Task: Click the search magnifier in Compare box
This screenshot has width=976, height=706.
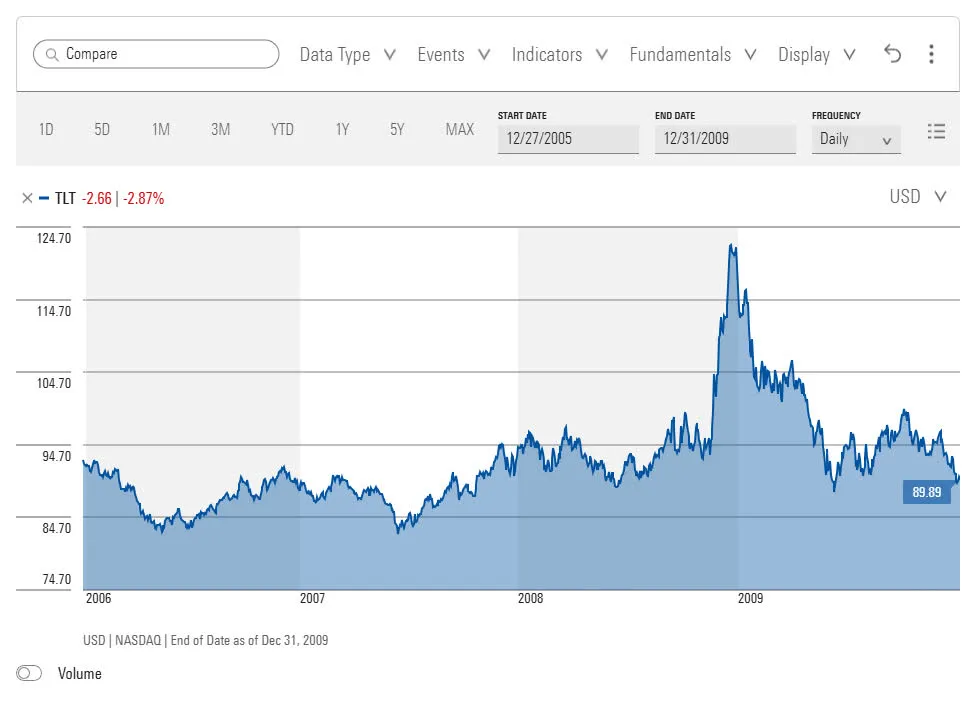Action: (52, 54)
